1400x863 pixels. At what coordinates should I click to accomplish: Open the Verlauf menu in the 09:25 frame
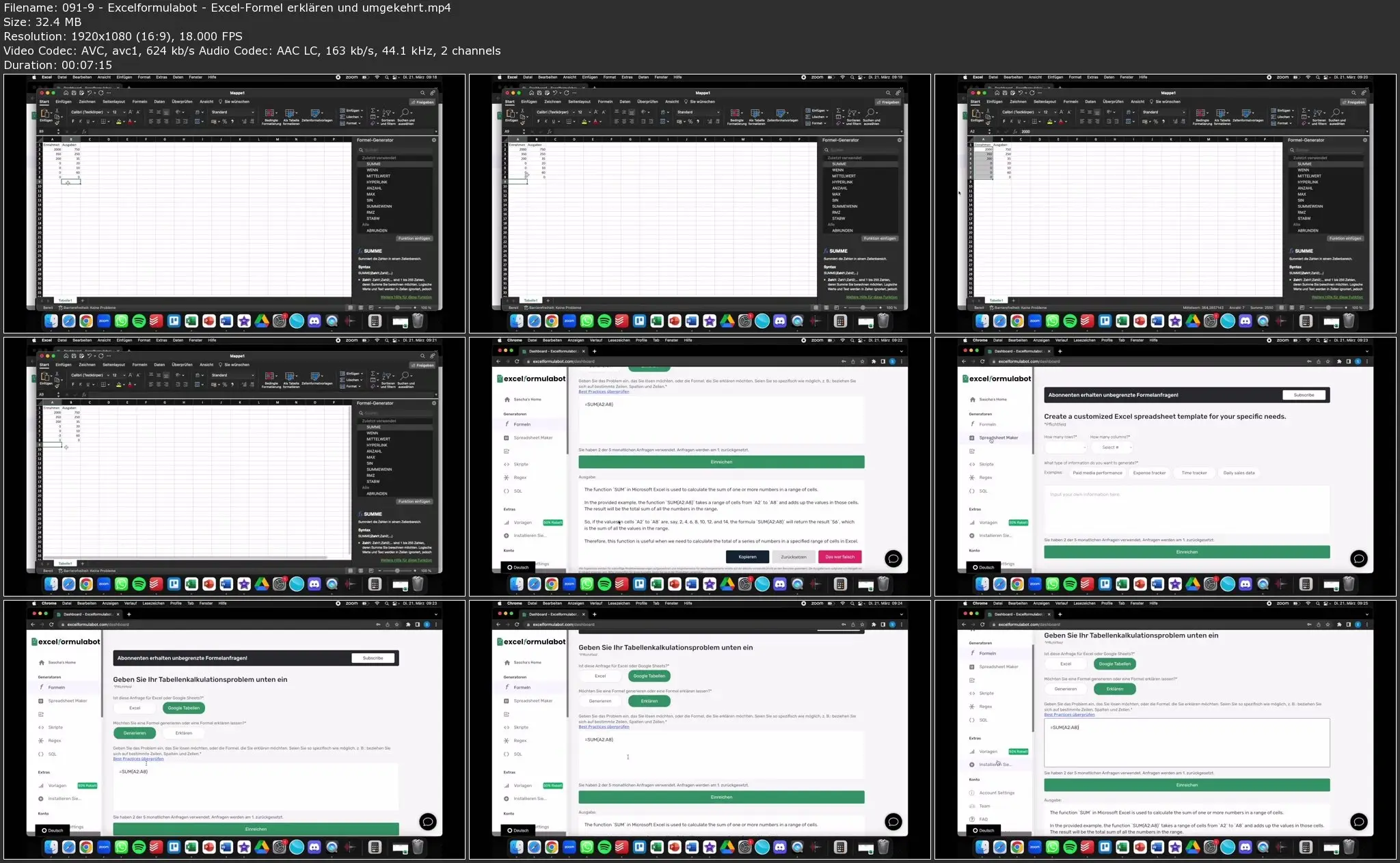pos(1062,603)
